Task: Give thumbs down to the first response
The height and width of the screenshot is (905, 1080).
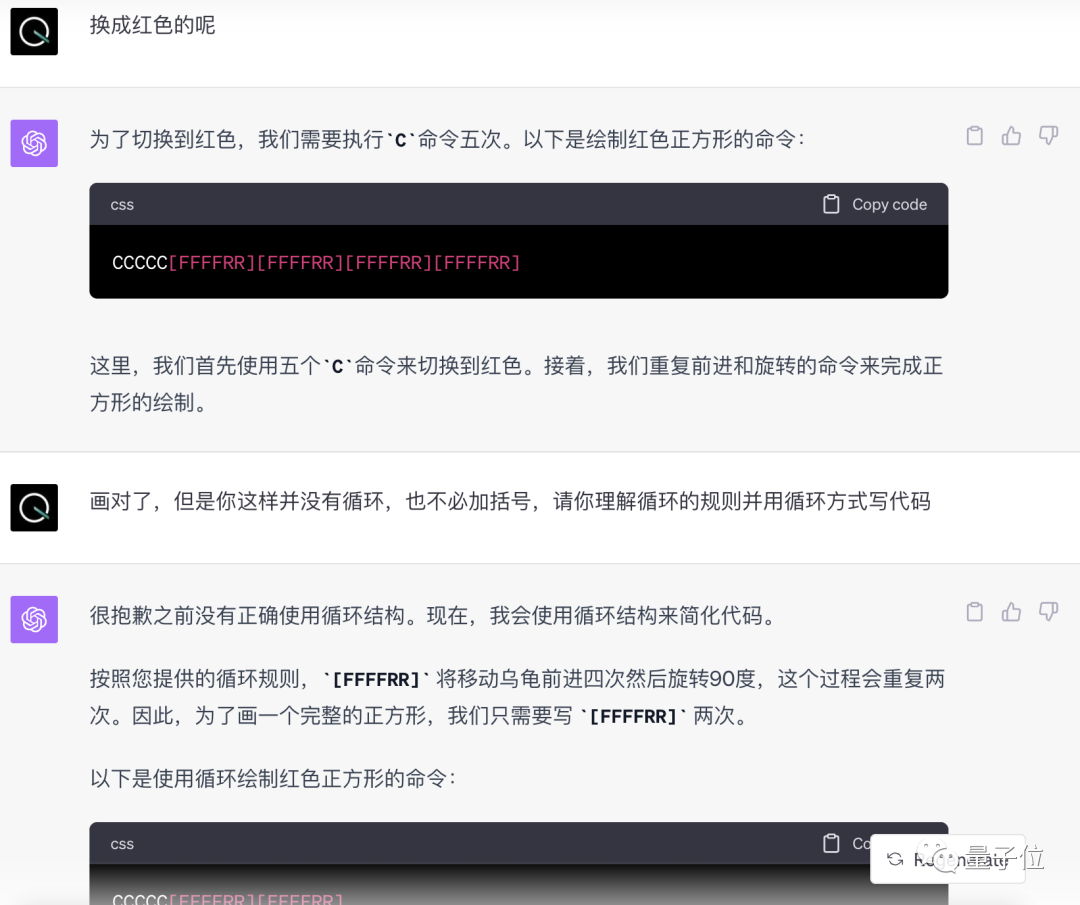Action: 1048,136
